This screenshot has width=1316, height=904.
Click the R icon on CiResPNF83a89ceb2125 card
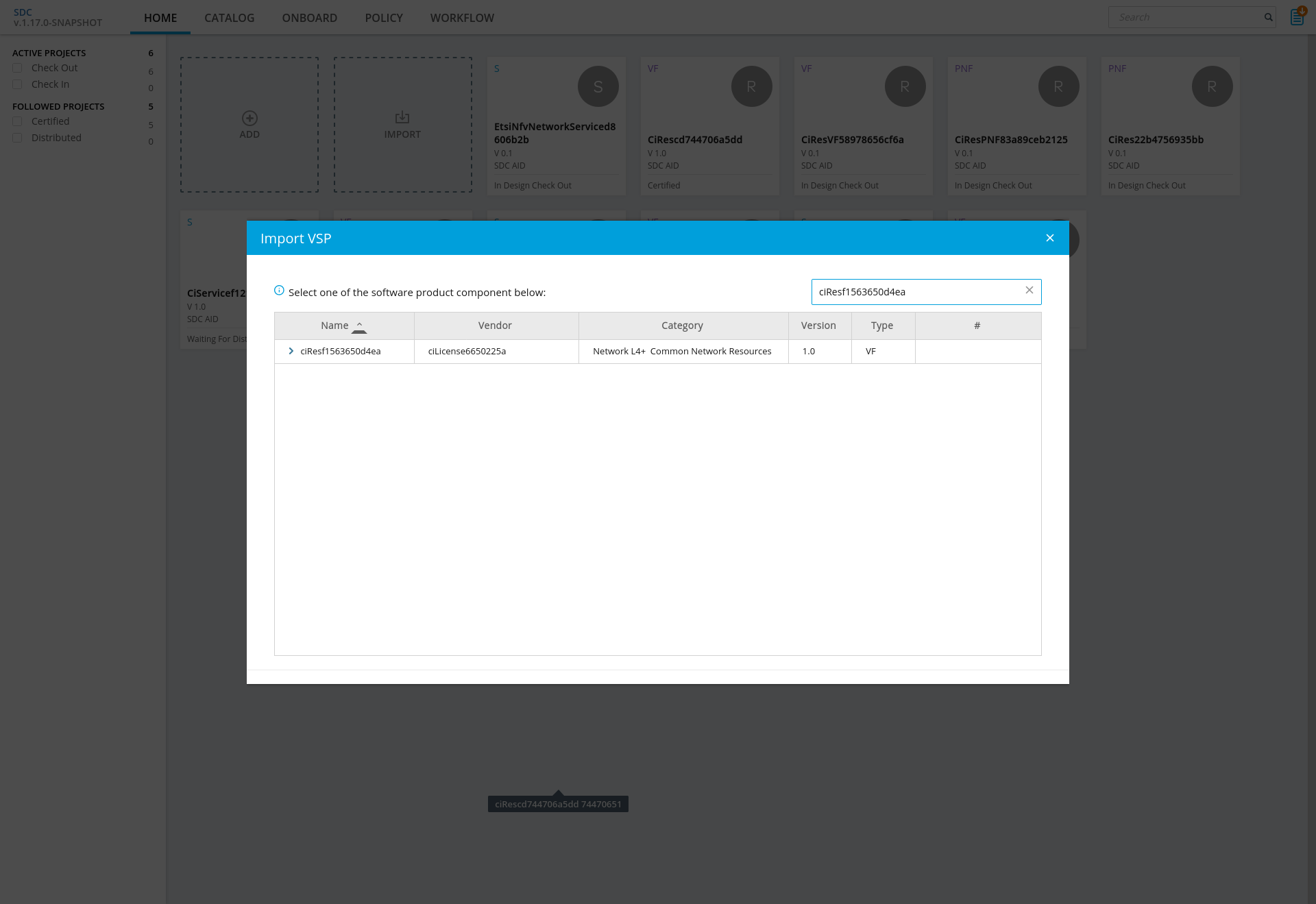[1059, 86]
